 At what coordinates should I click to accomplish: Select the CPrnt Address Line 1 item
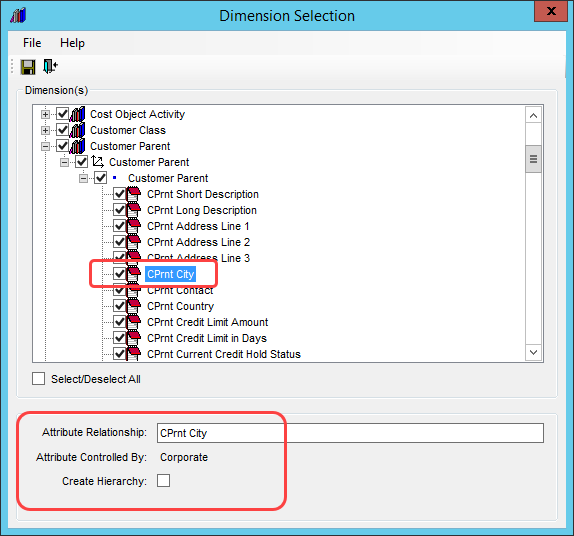click(x=198, y=226)
